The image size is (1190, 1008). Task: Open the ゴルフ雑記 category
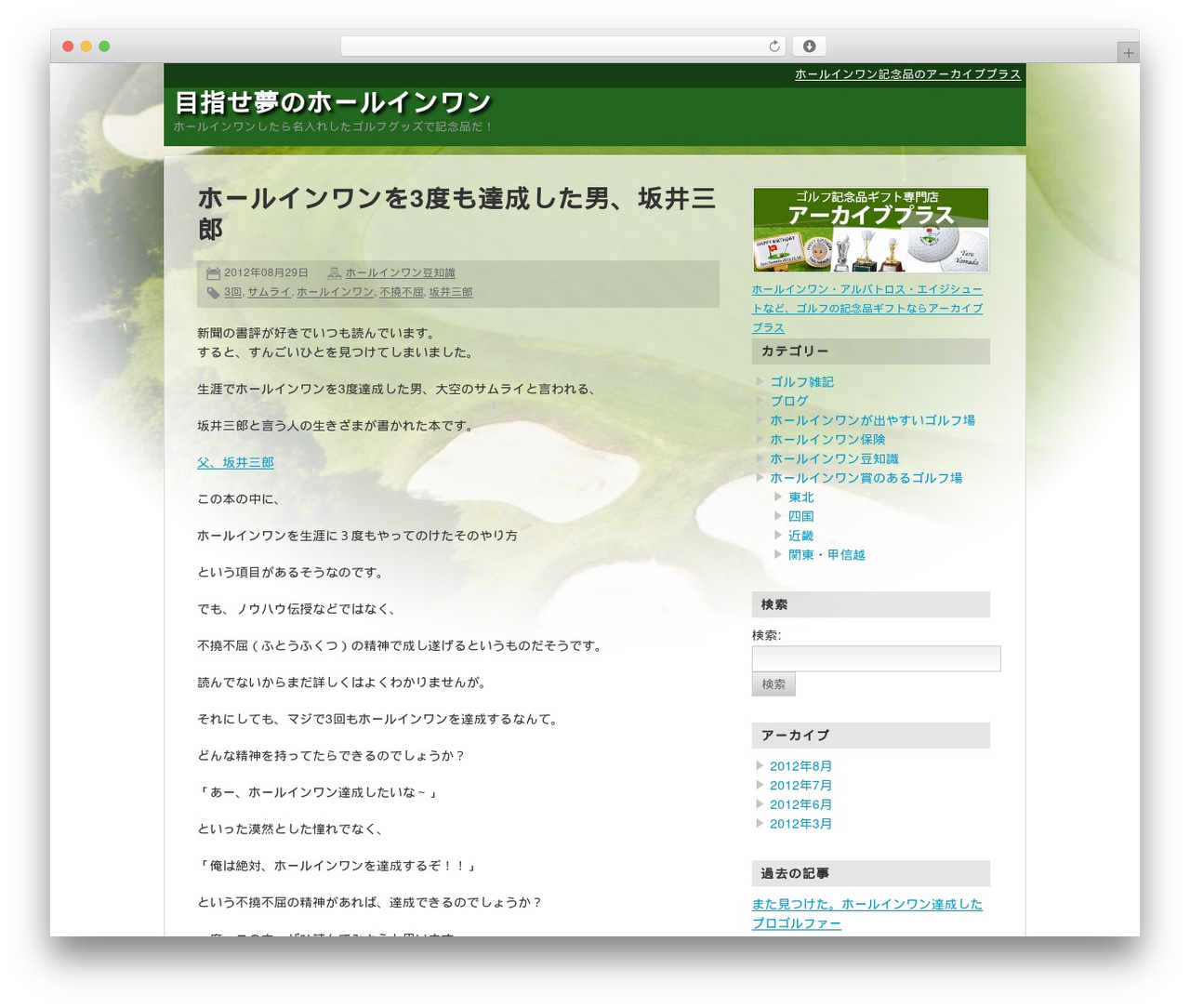pos(801,382)
